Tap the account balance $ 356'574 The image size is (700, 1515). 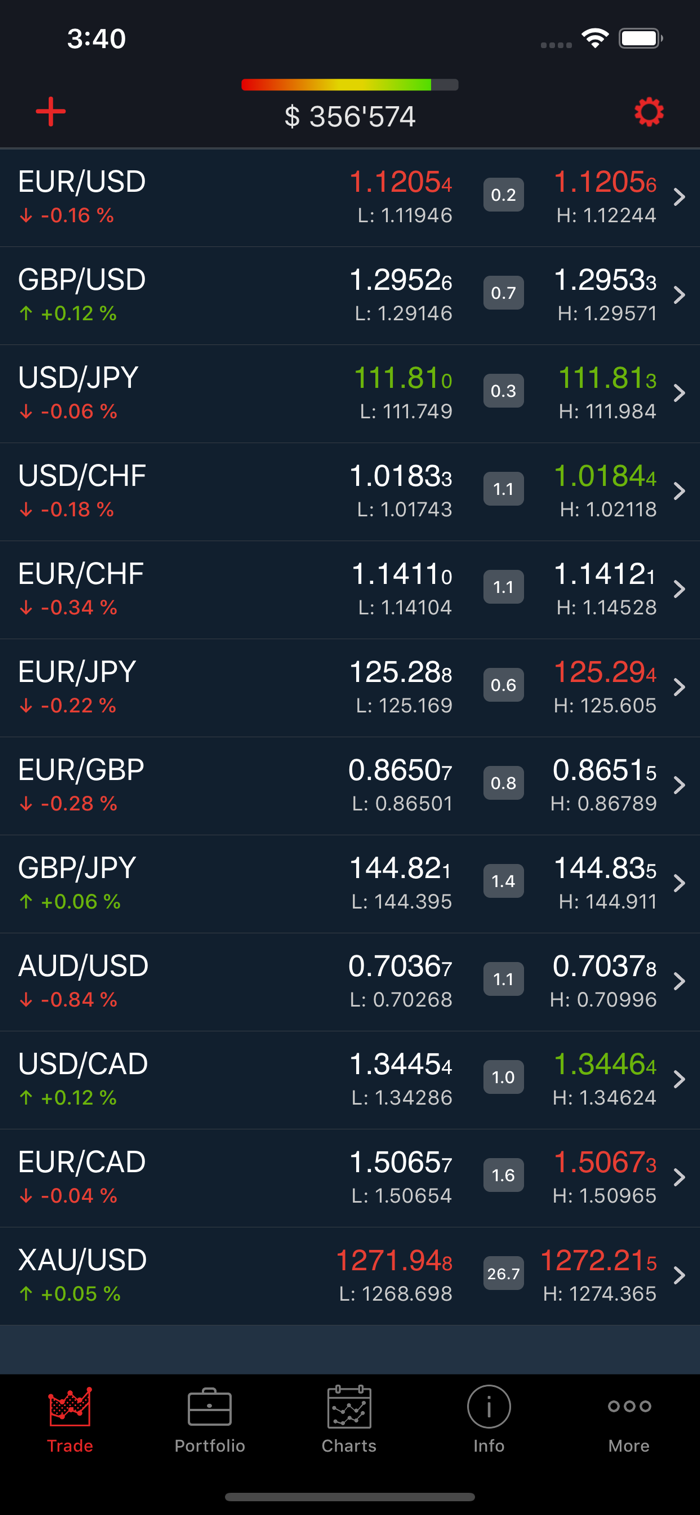click(350, 117)
